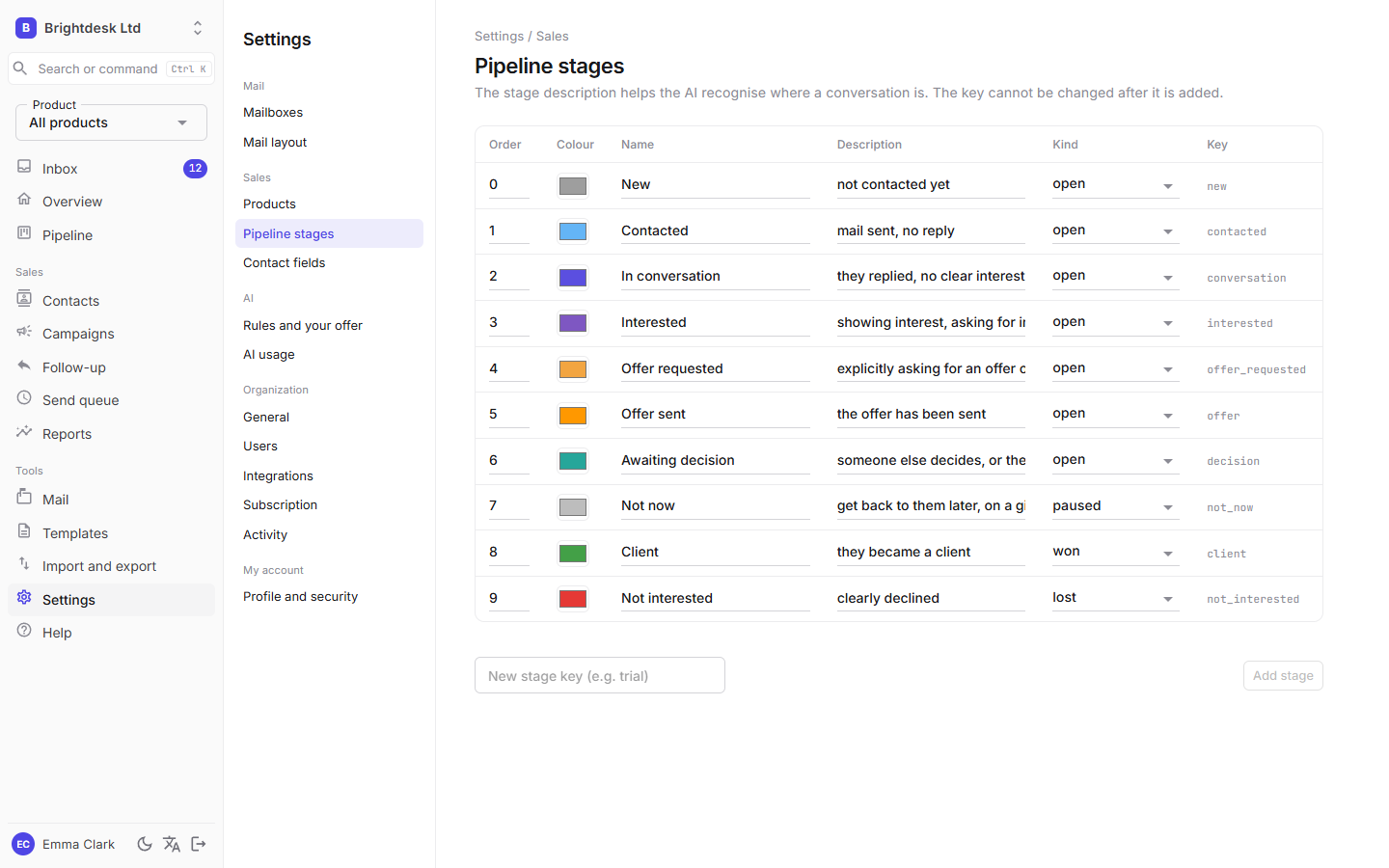Click the Follow-up reply arrow icon
1389x868 pixels.
click(x=24, y=366)
